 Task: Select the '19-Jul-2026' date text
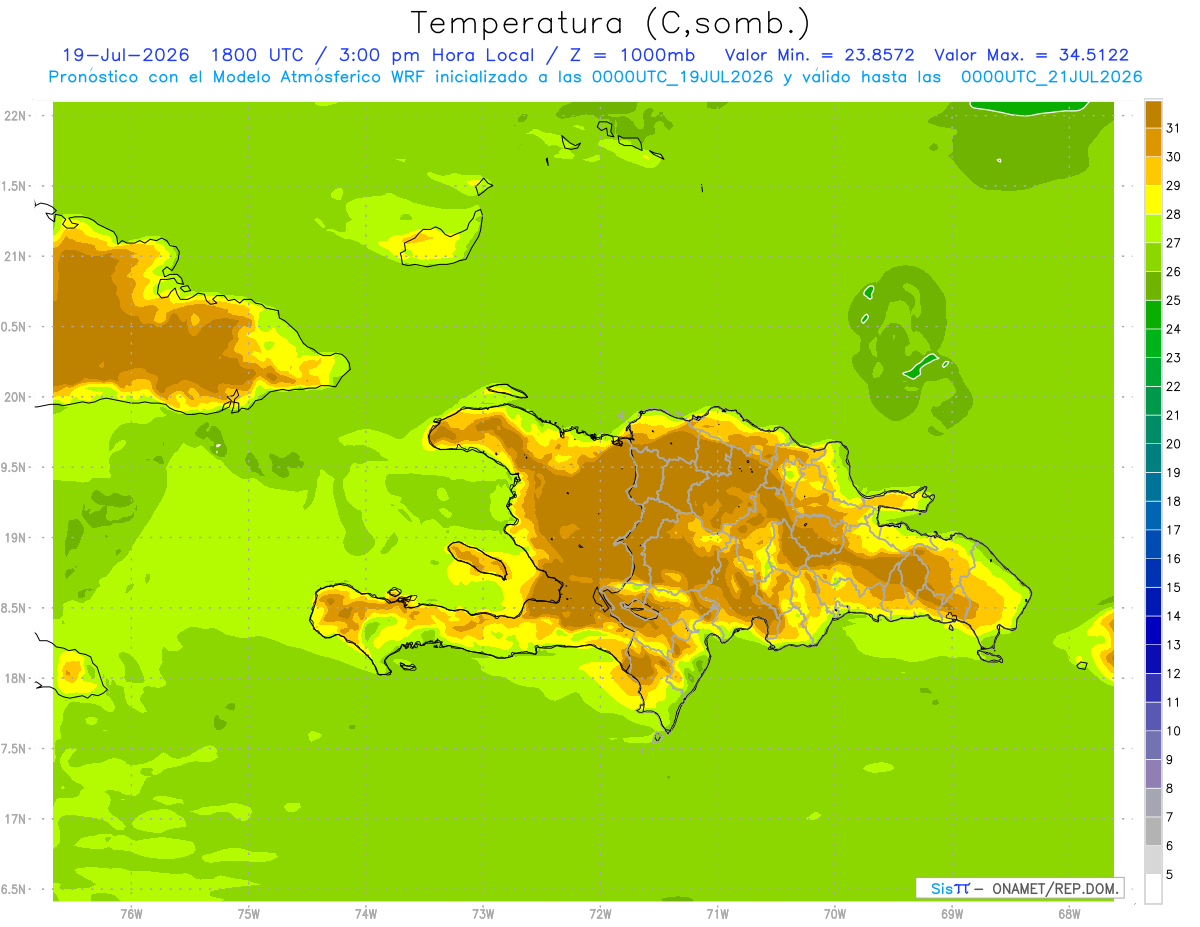pos(128,55)
